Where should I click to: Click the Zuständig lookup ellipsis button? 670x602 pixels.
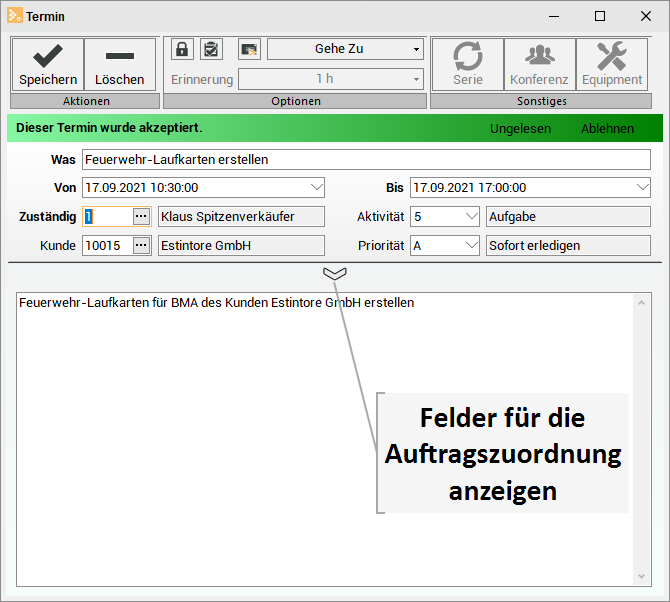click(x=141, y=216)
